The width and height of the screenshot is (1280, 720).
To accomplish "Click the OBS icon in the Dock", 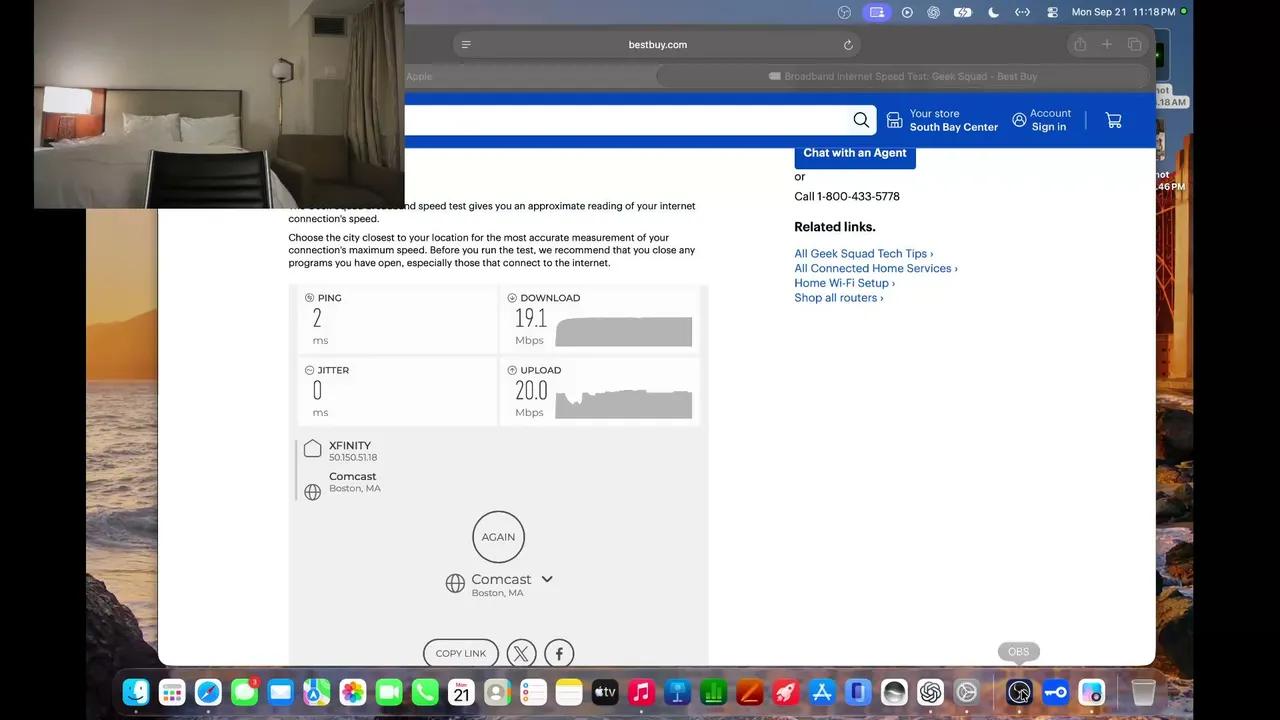I will (x=1019, y=692).
